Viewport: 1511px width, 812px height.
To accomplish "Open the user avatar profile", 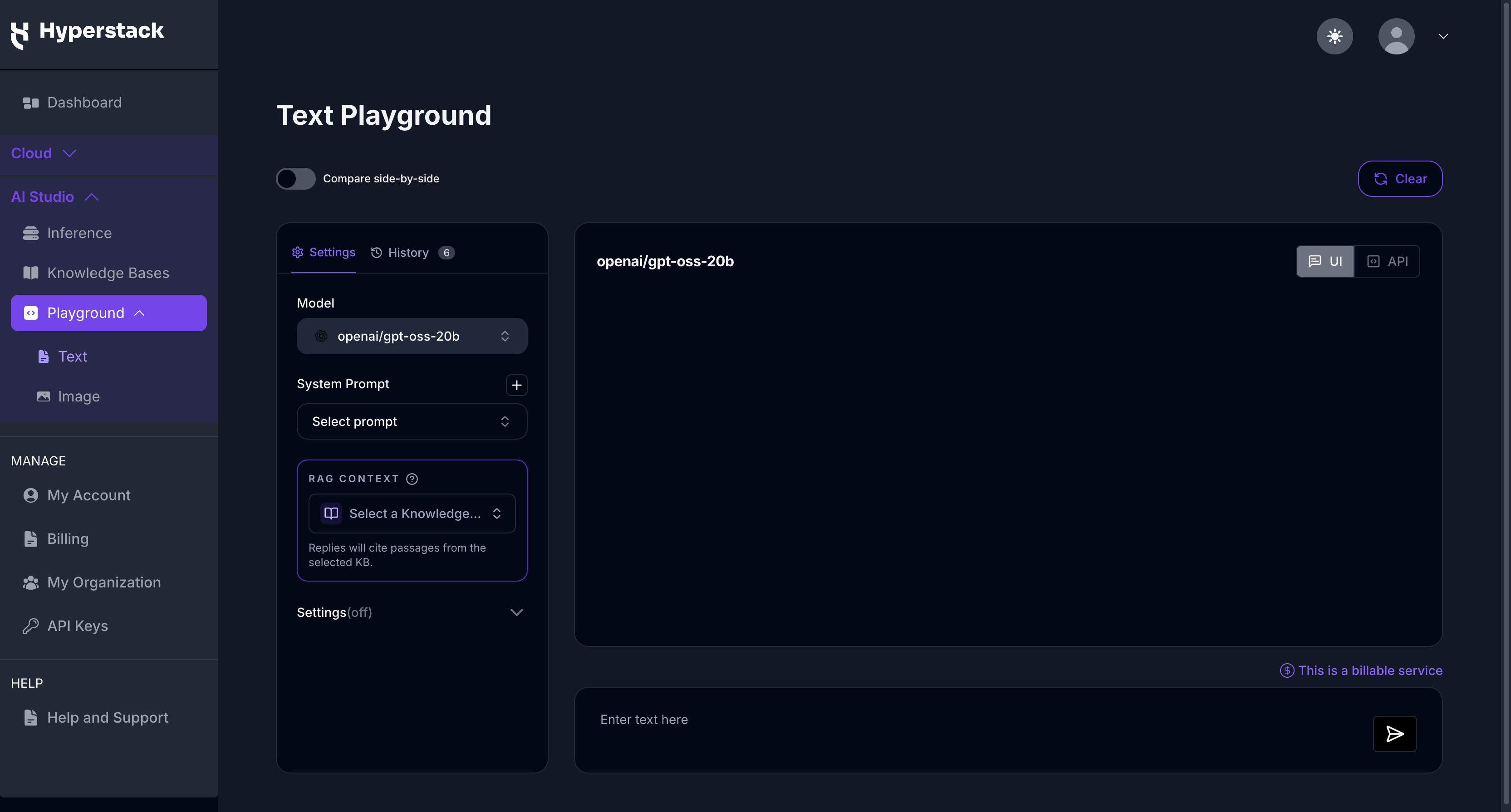I will click(1396, 36).
